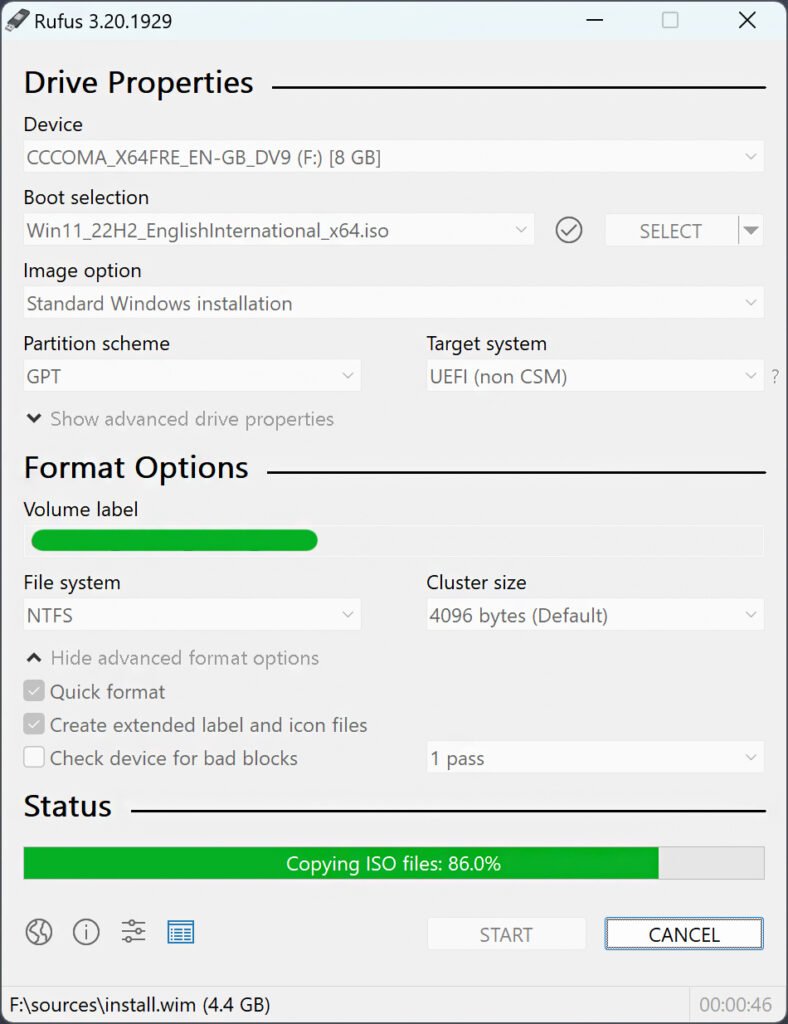This screenshot has width=788, height=1024.
Task: Enable Check device for bad blocks
Action: coord(34,758)
